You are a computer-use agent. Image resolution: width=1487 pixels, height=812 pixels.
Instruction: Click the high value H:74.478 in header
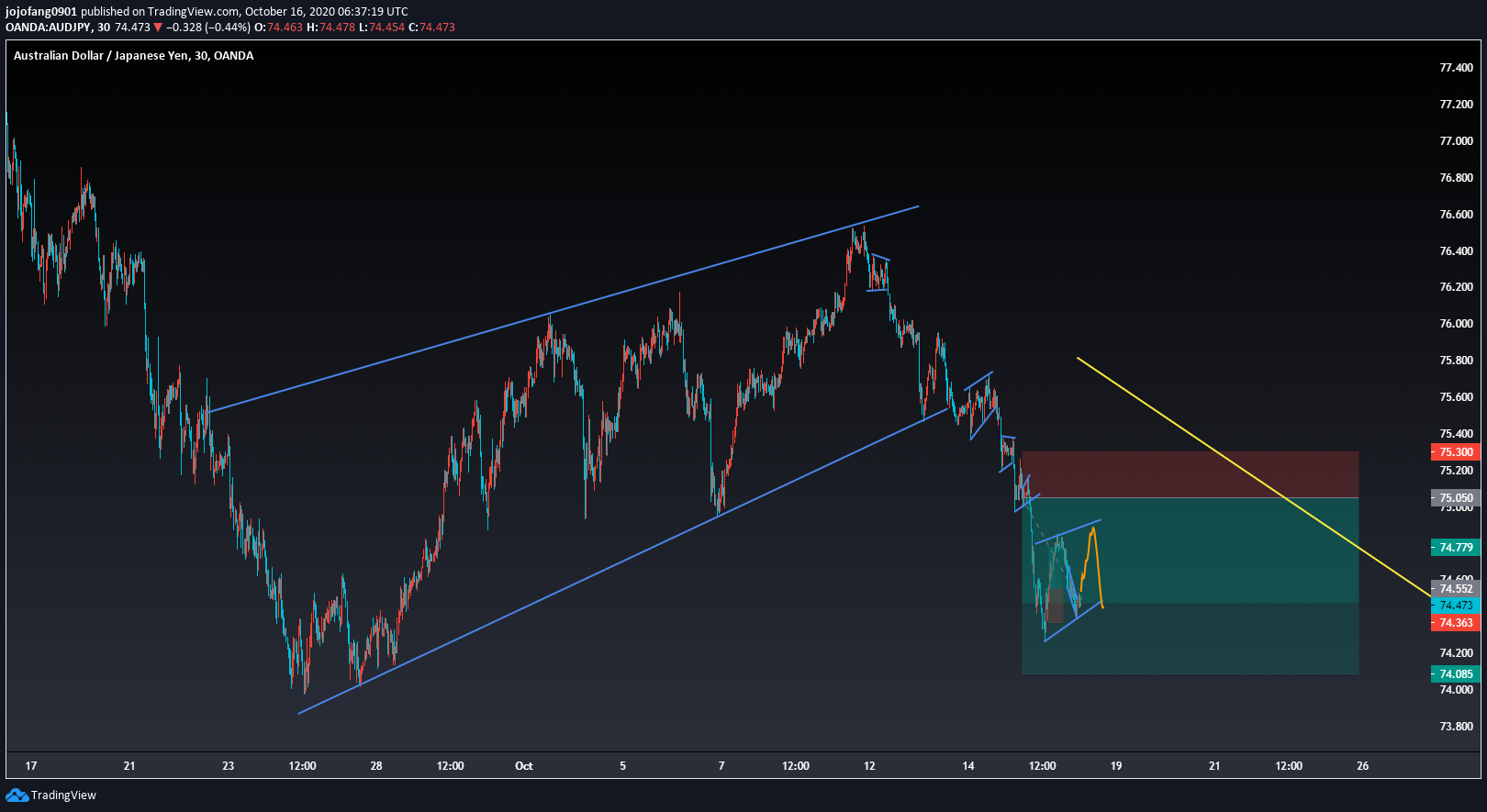tap(330, 28)
